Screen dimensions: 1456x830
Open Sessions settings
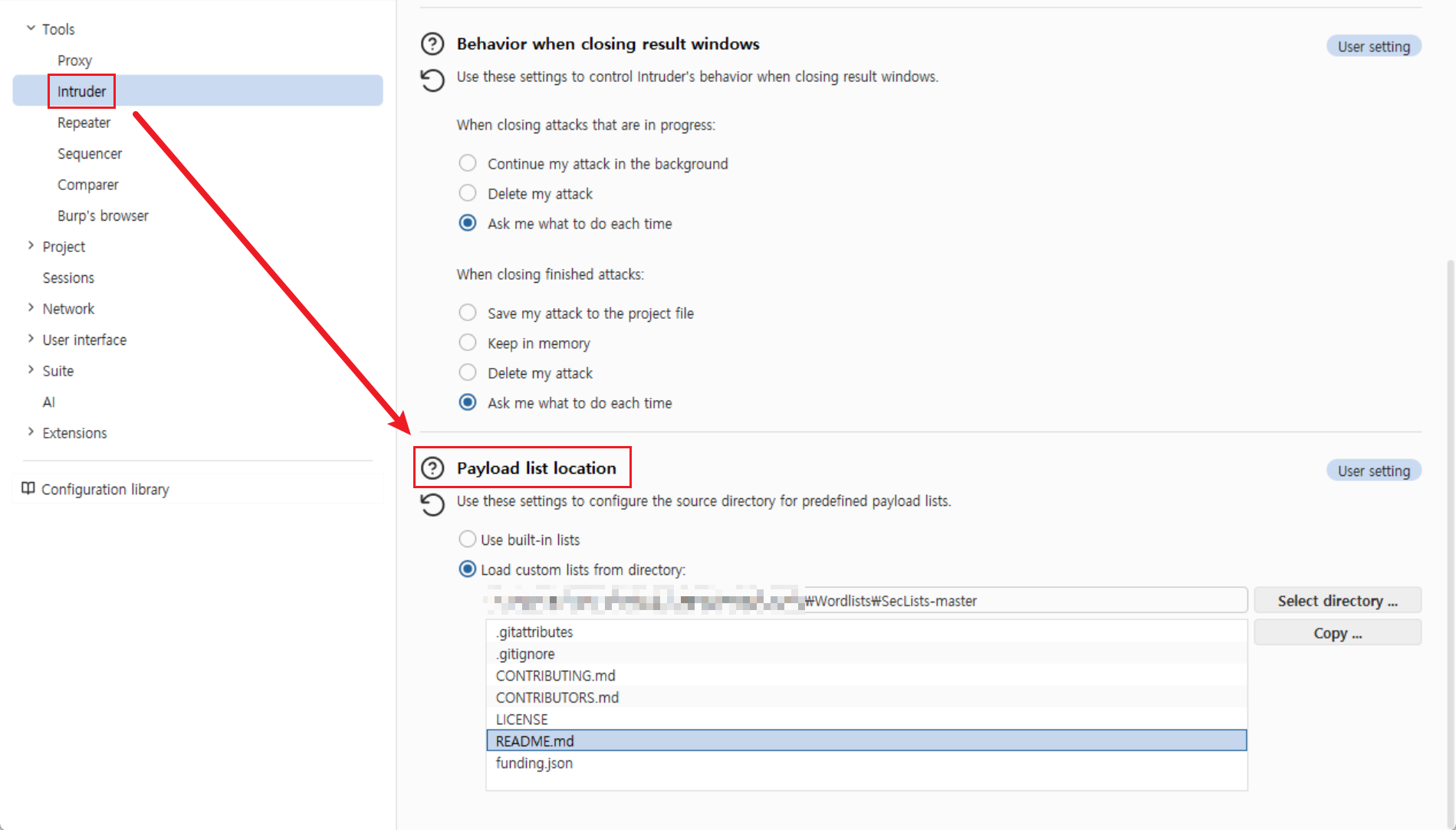[68, 277]
